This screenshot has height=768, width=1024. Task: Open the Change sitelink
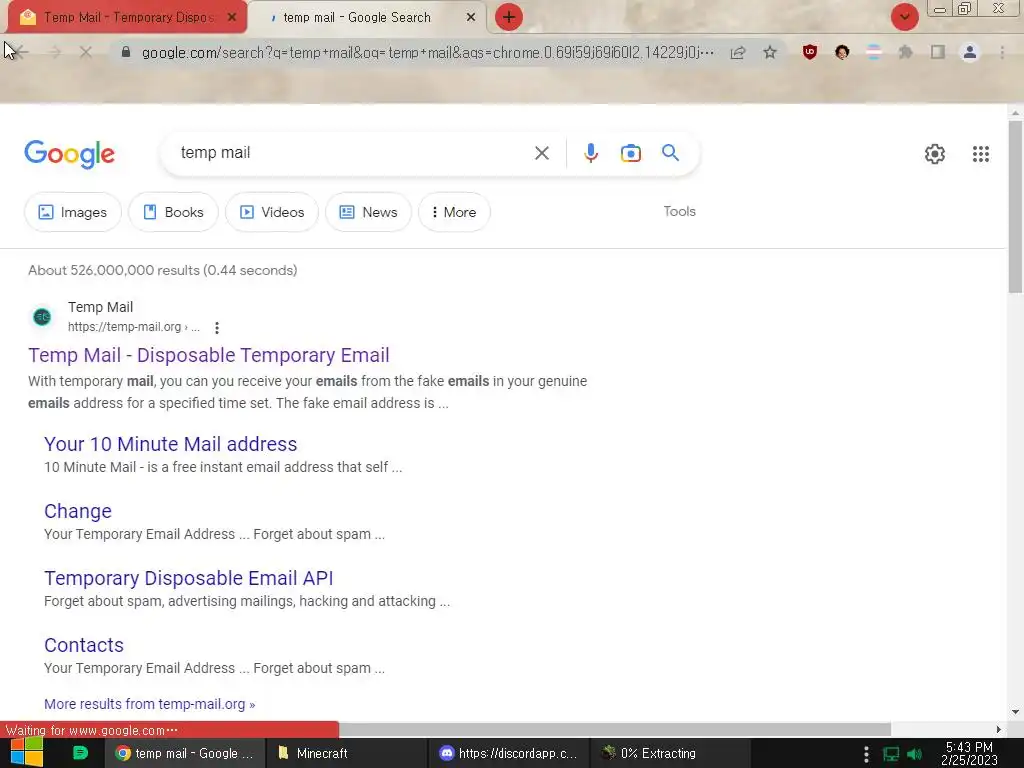click(x=78, y=511)
